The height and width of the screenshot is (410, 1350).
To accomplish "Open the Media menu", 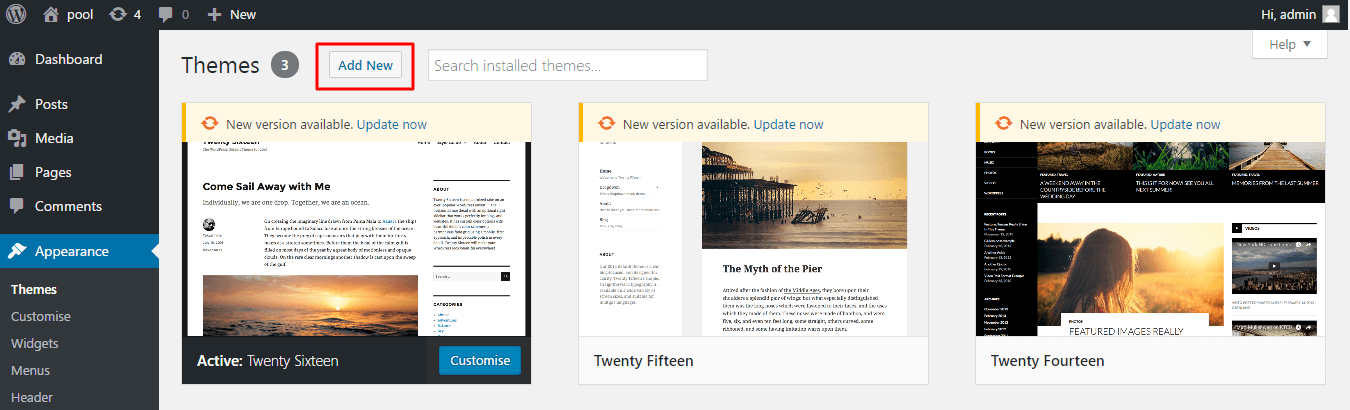I will coord(80,138).
